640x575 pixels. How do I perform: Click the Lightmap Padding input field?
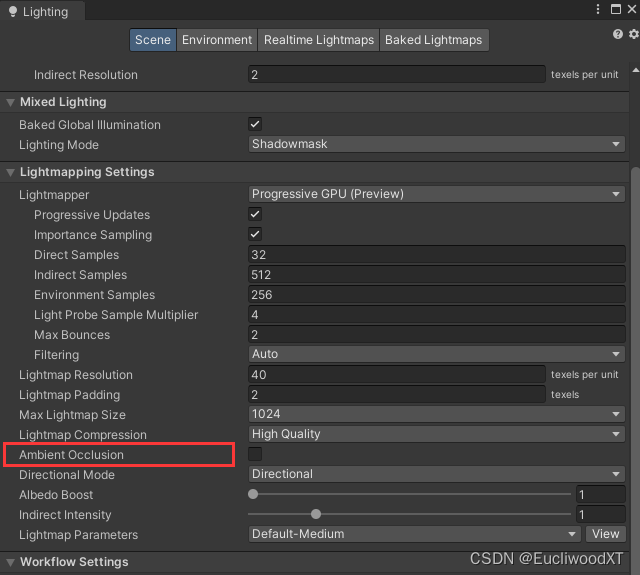coord(397,394)
